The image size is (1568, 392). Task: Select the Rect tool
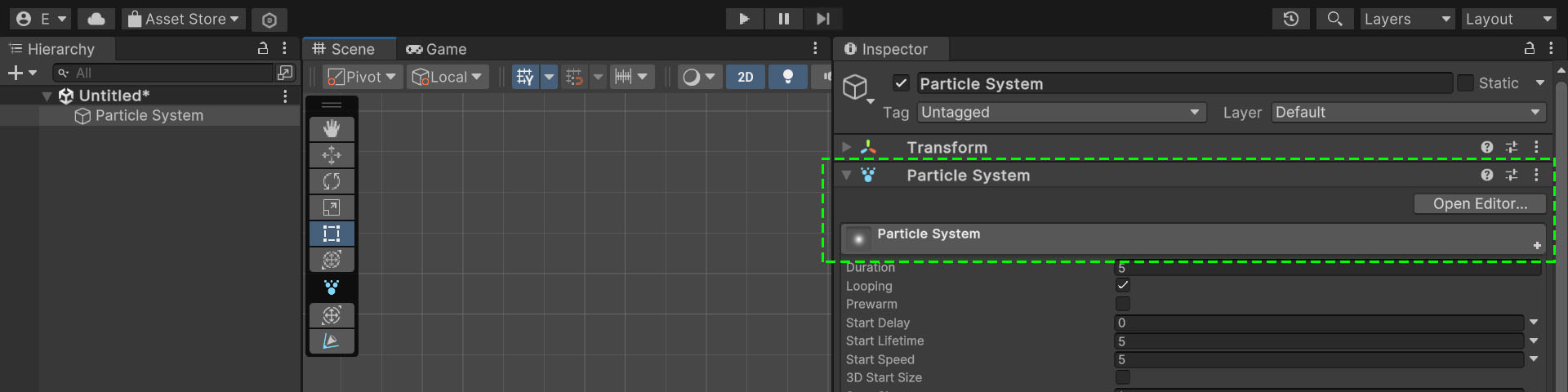point(332,234)
